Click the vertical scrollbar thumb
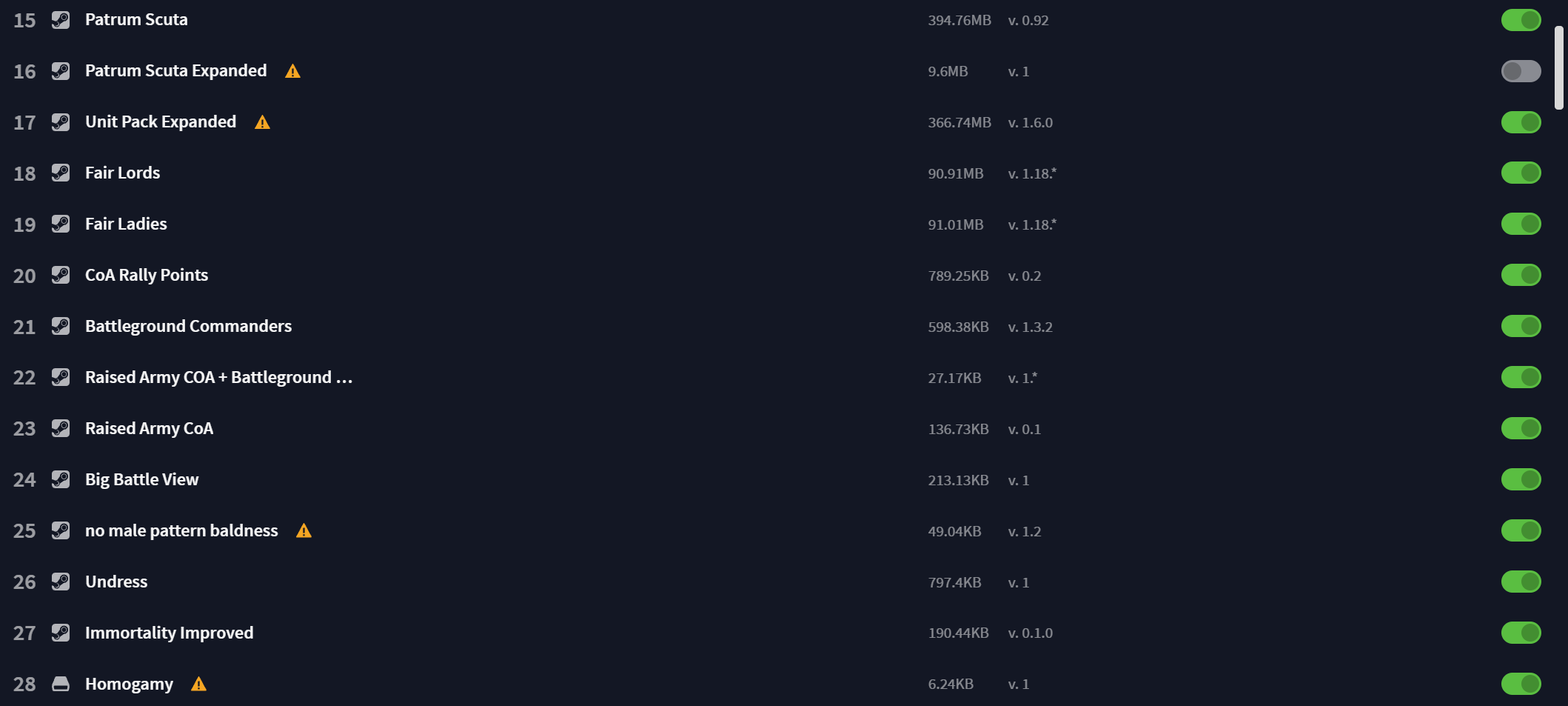Screen dimensions: 1568x706 [x=1558, y=68]
